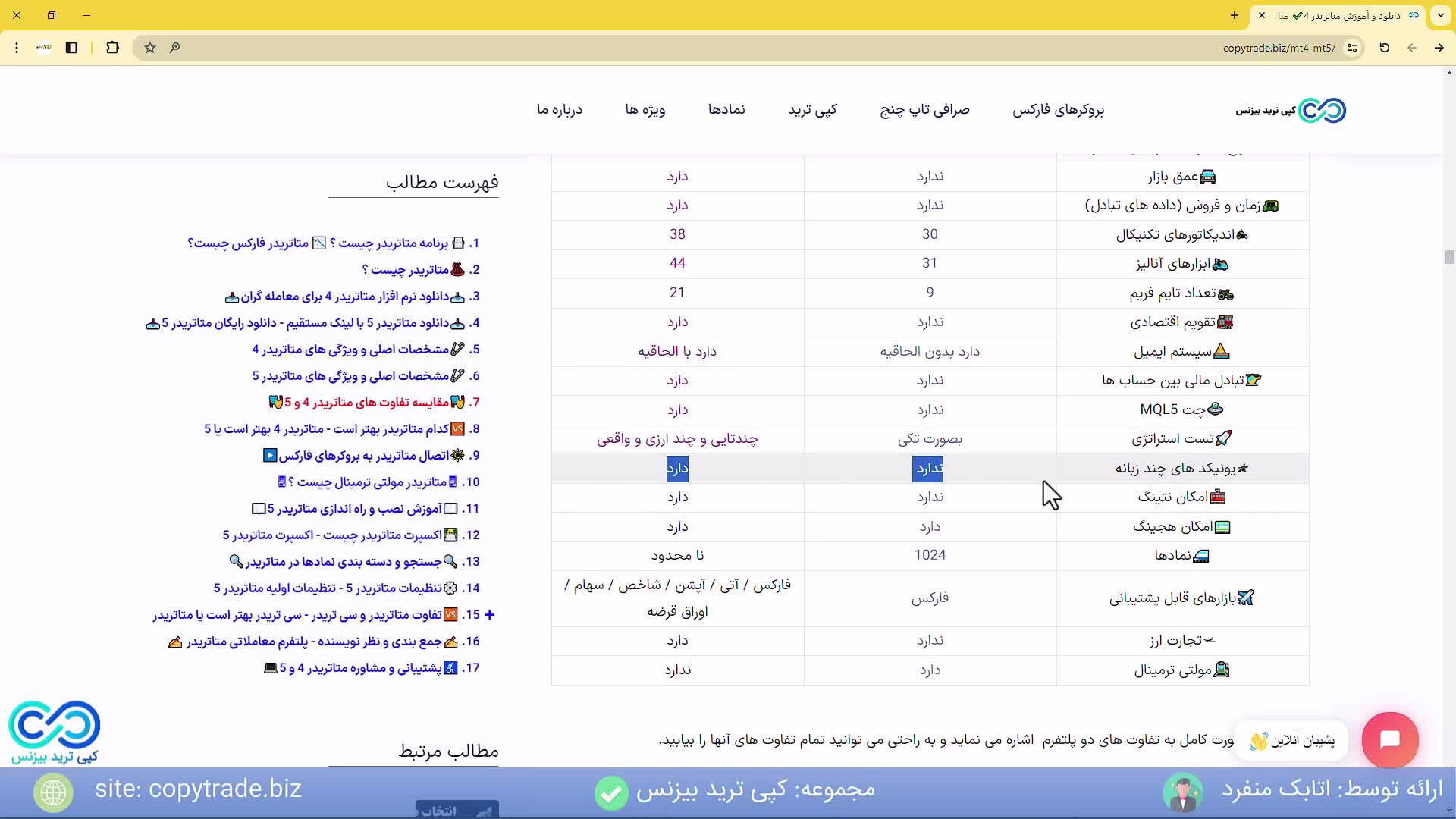Reload the page with the refresh icon
Screen dimensions: 1456x819
tap(1384, 47)
